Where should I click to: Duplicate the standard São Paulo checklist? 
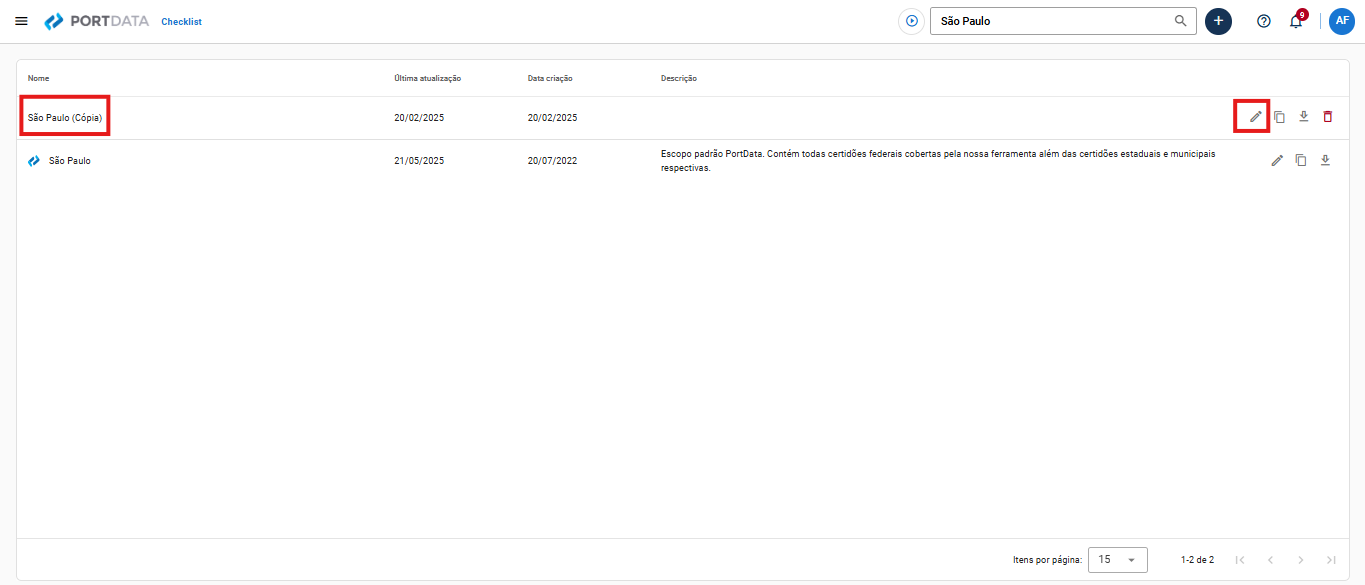1301,160
